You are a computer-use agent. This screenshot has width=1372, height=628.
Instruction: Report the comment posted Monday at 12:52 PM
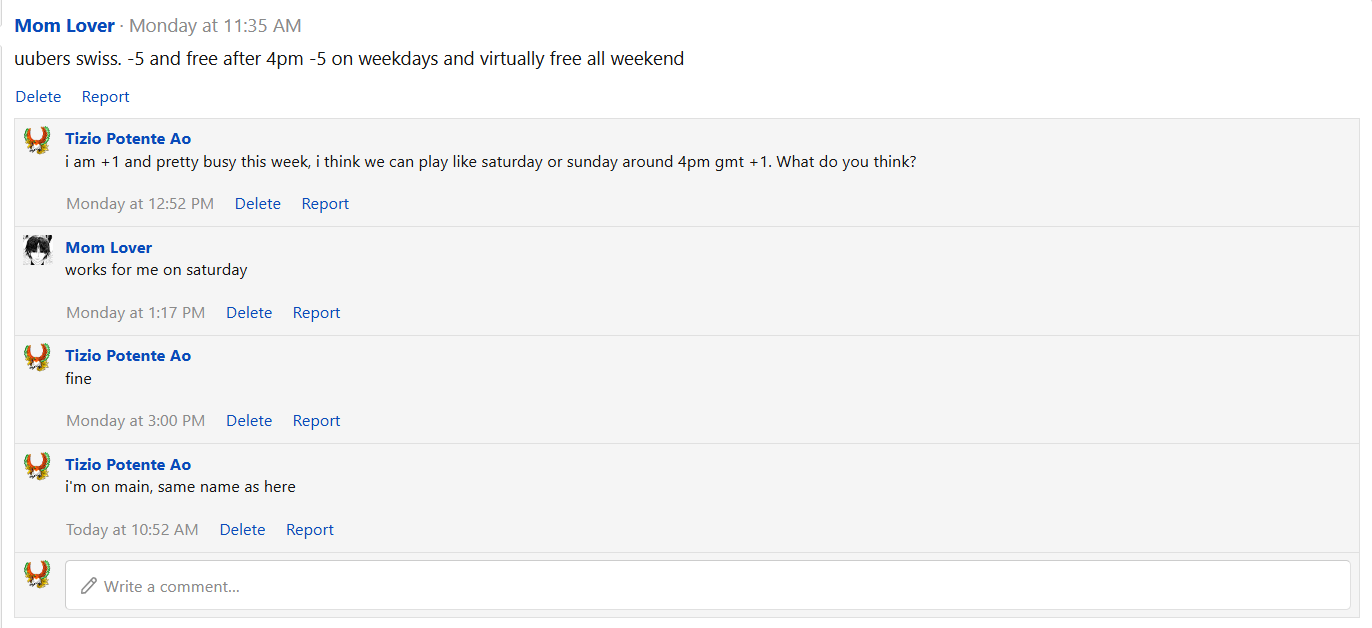325,204
